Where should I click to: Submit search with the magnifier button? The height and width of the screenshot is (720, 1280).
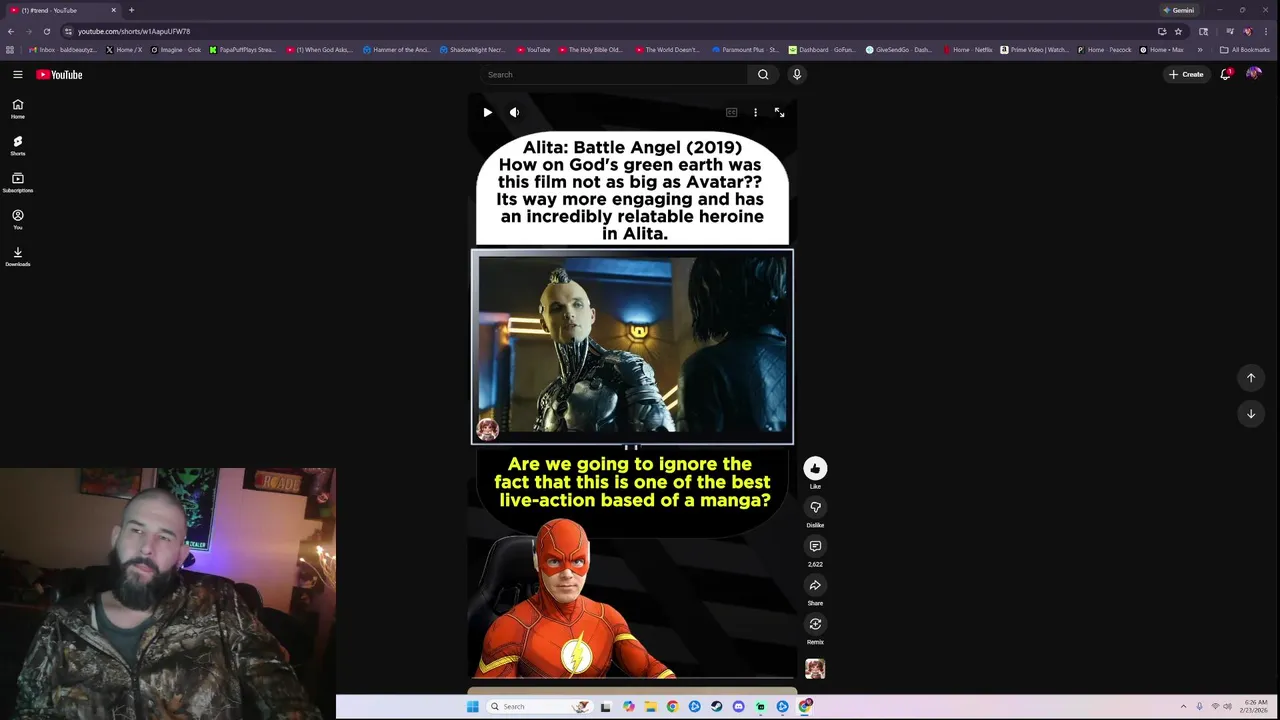click(x=763, y=74)
